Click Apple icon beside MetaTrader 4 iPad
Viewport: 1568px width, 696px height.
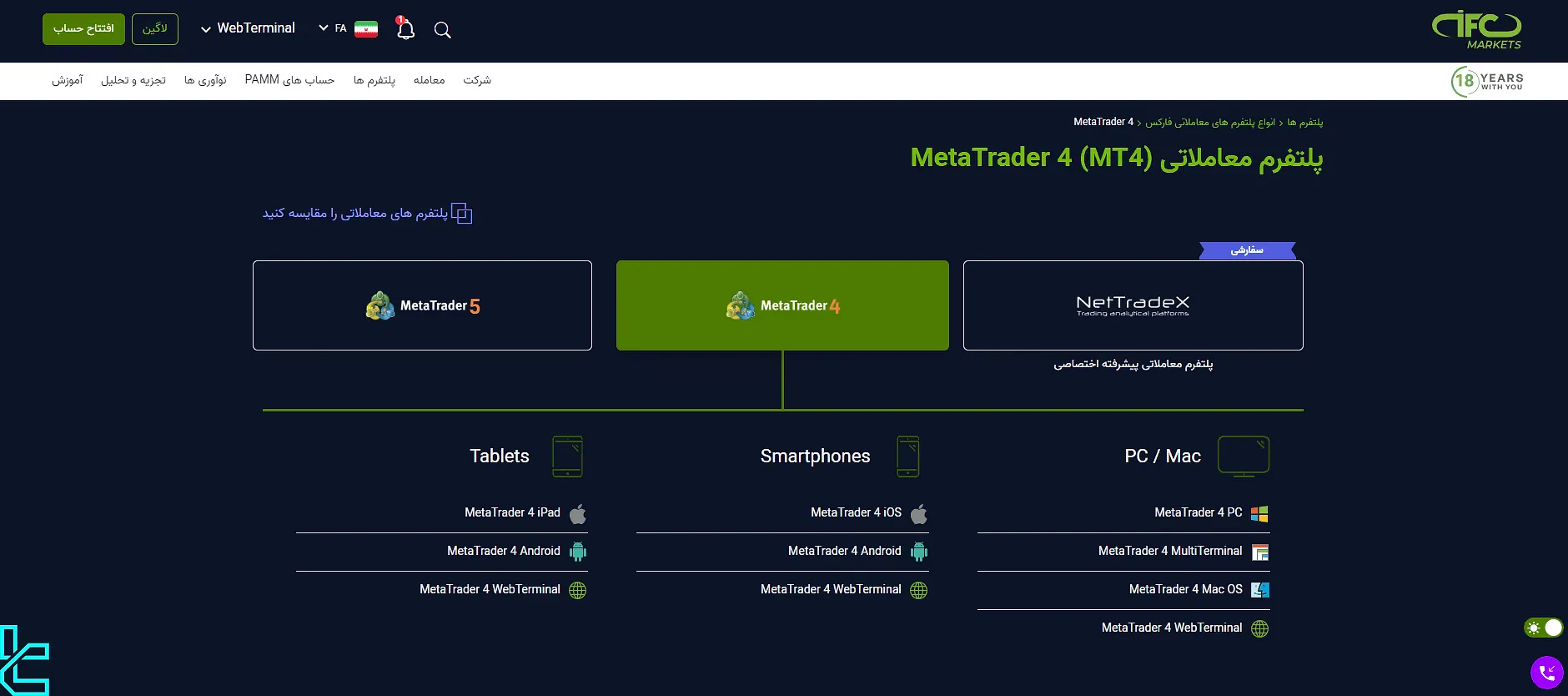click(x=578, y=513)
